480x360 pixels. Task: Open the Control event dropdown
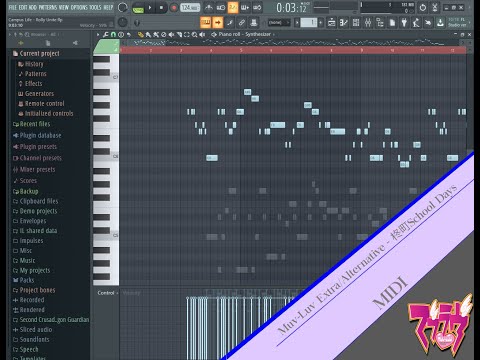click(x=108, y=293)
